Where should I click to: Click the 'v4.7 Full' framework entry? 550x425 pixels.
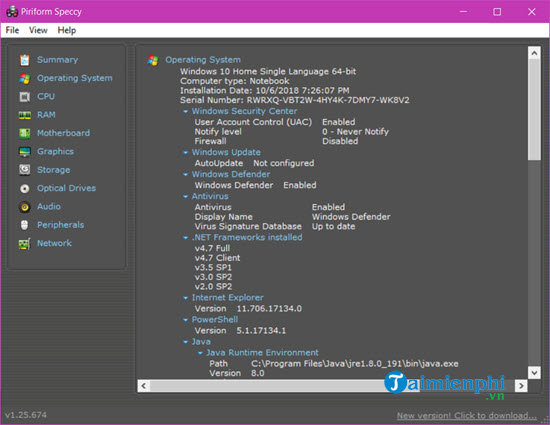point(213,249)
